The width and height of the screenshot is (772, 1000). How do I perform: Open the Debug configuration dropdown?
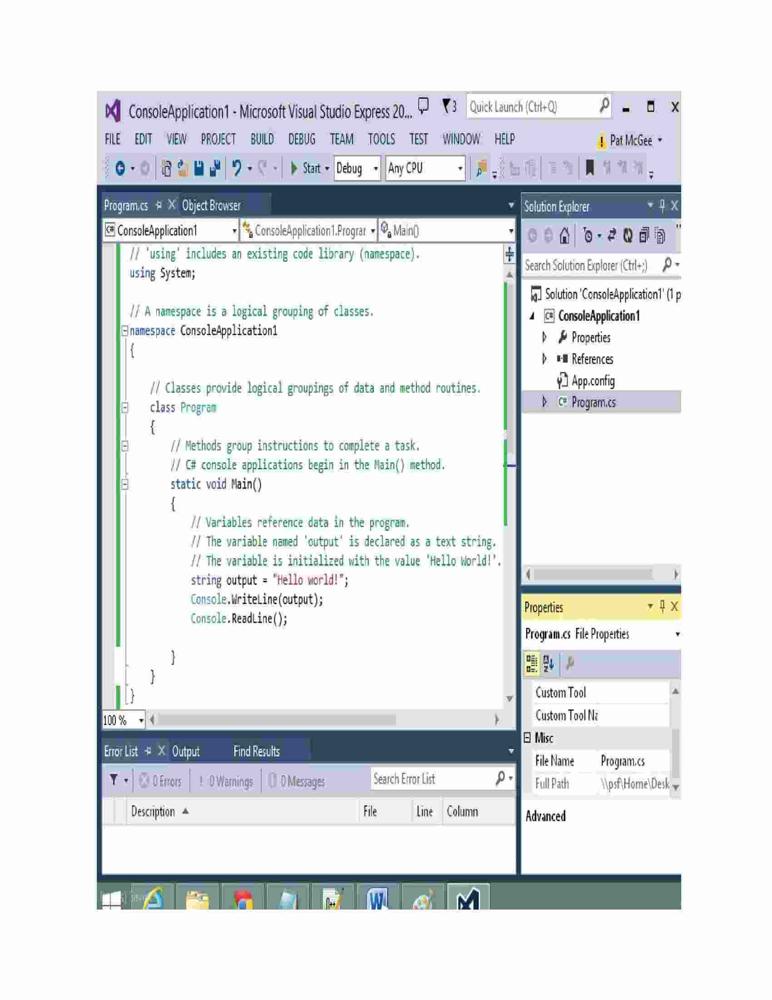point(357,168)
